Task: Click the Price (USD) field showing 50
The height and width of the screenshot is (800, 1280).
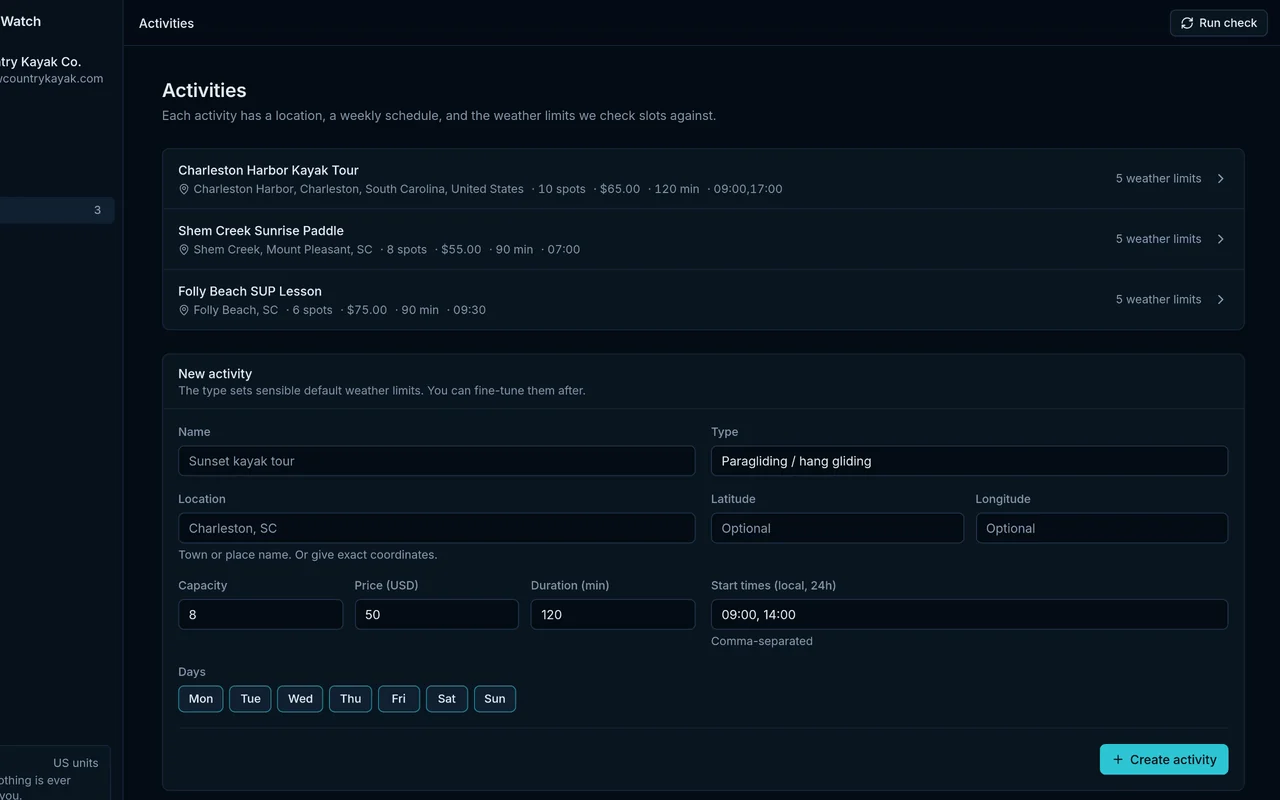Action: [436, 614]
